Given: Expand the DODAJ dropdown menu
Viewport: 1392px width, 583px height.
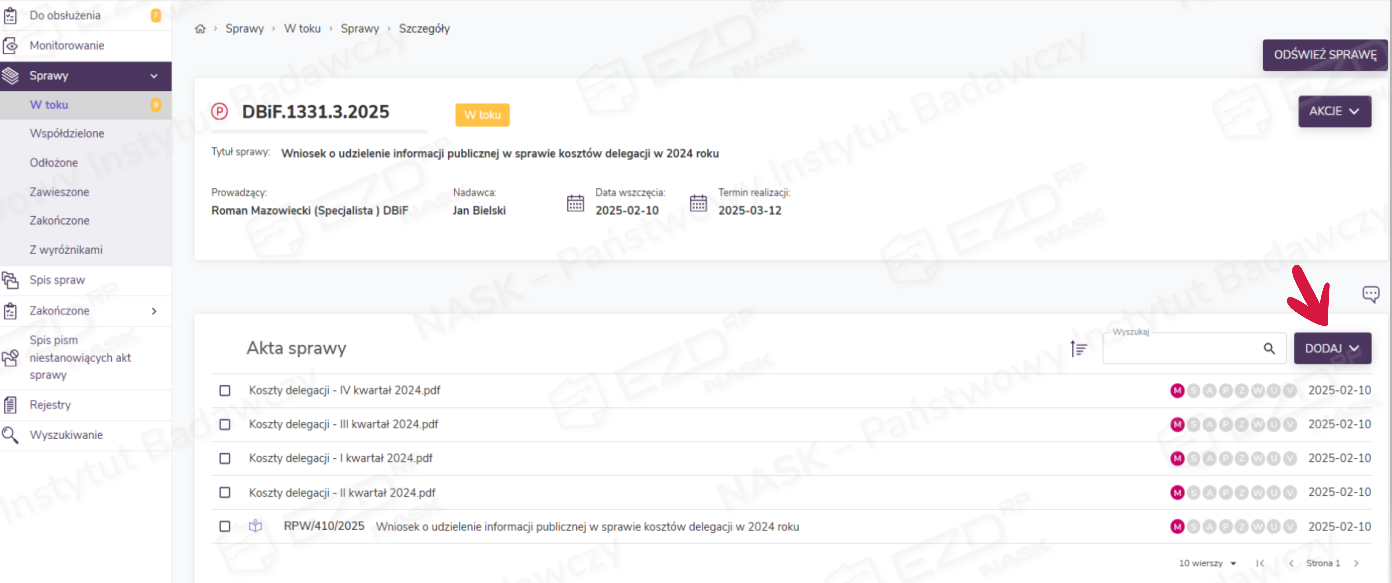Looking at the screenshot, I should tap(1332, 348).
